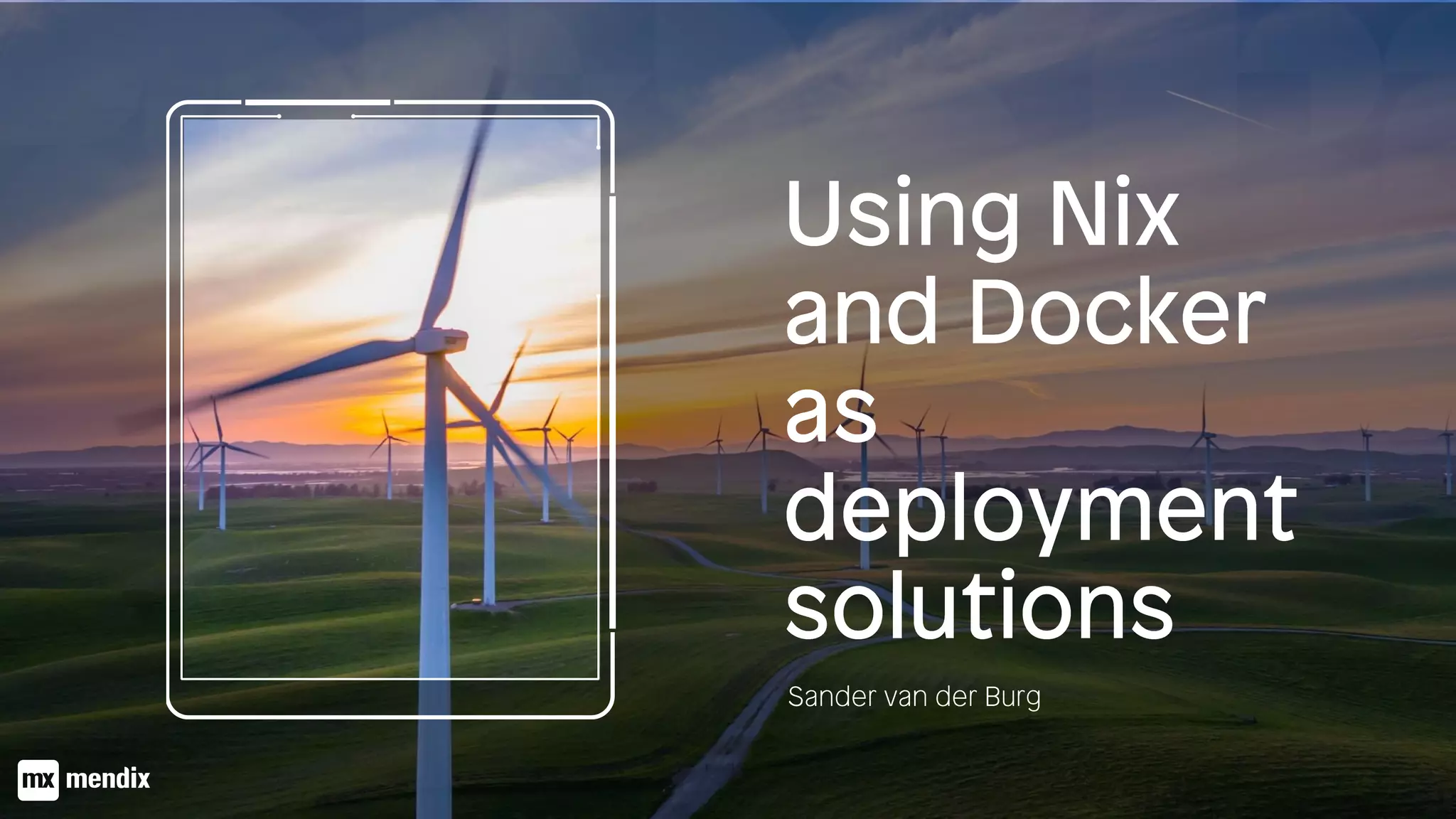This screenshot has height=819, width=1456.
Task: Click the author name "Sander van der Burg"
Action: point(914,697)
